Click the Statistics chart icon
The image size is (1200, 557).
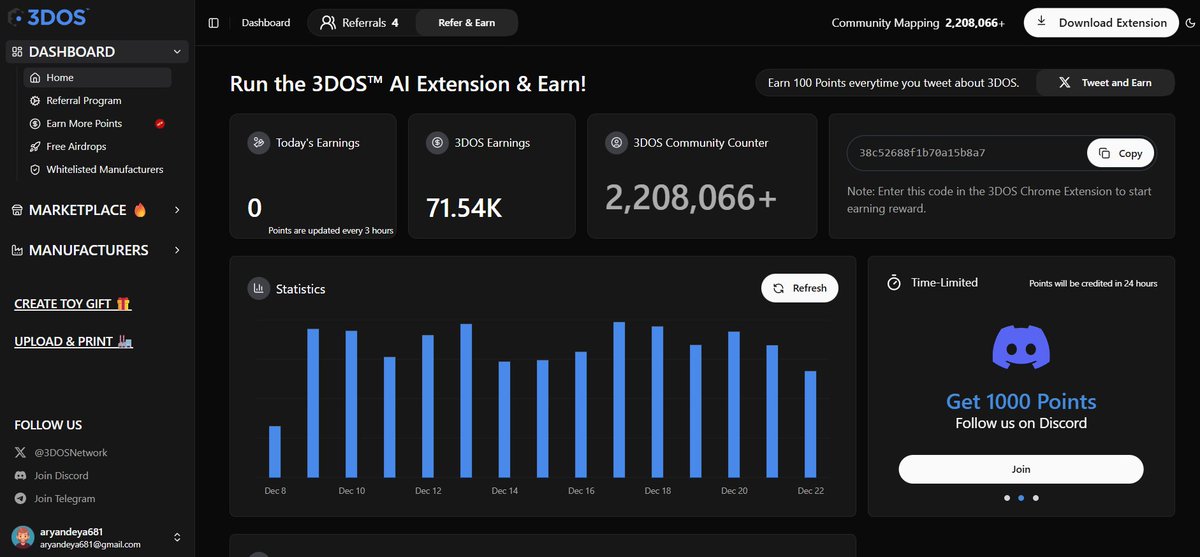coord(258,288)
